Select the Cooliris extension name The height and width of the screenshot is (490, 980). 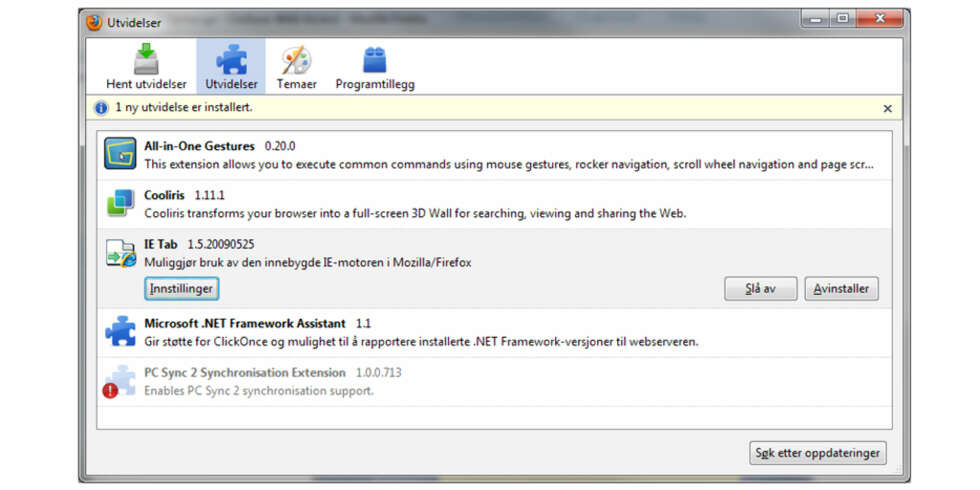click(164, 195)
